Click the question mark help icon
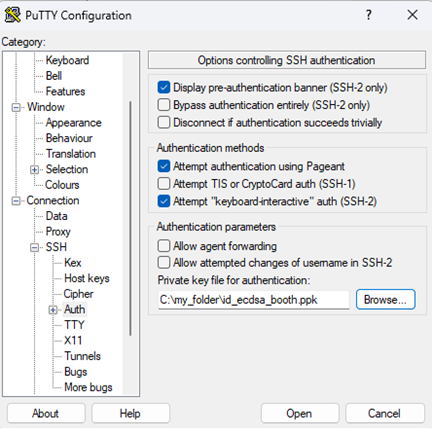The height and width of the screenshot is (435, 432). tap(368, 15)
